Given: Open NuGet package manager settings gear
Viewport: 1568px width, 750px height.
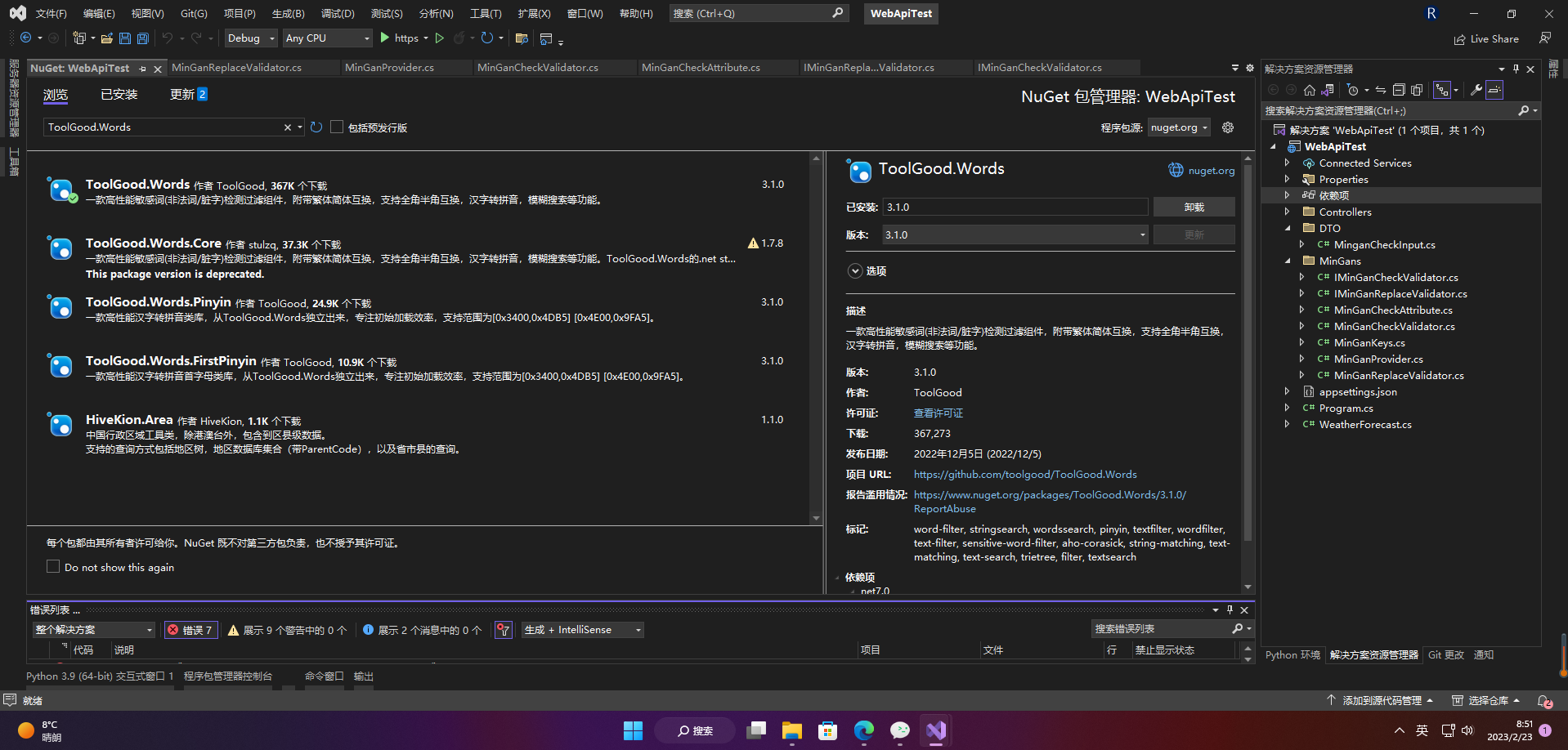Looking at the screenshot, I should pyautogui.click(x=1227, y=127).
